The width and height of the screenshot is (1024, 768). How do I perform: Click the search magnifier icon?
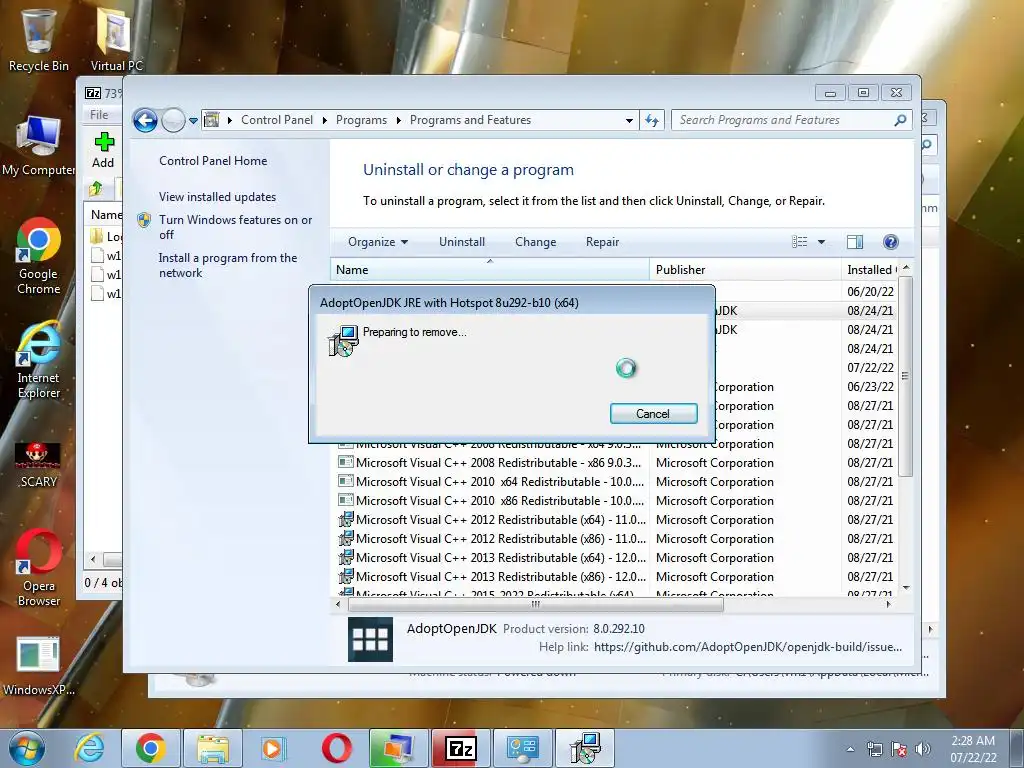[x=901, y=120]
